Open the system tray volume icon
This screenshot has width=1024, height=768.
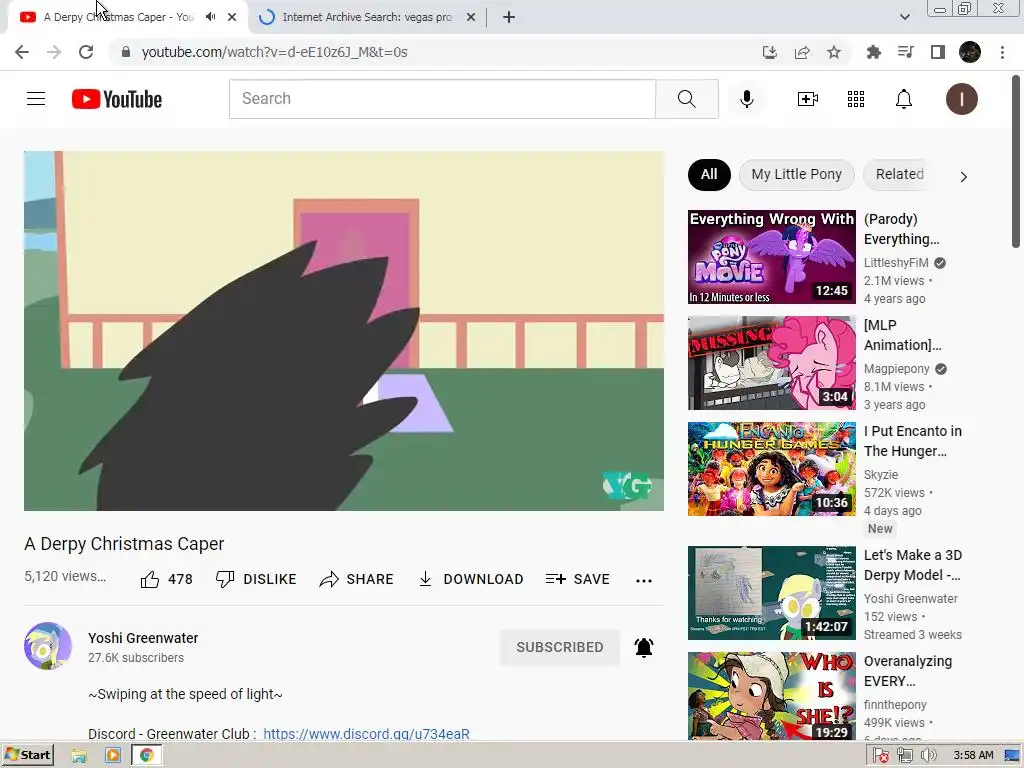point(928,756)
